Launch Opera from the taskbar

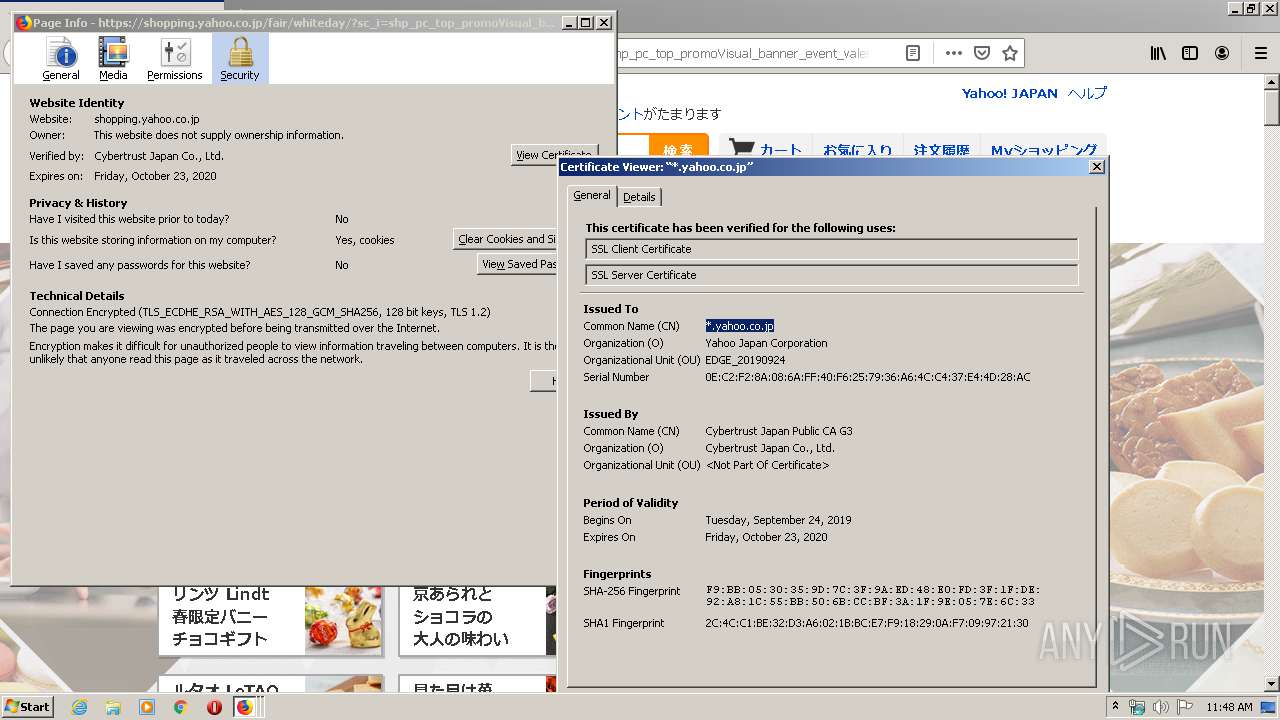tap(214, 707)
